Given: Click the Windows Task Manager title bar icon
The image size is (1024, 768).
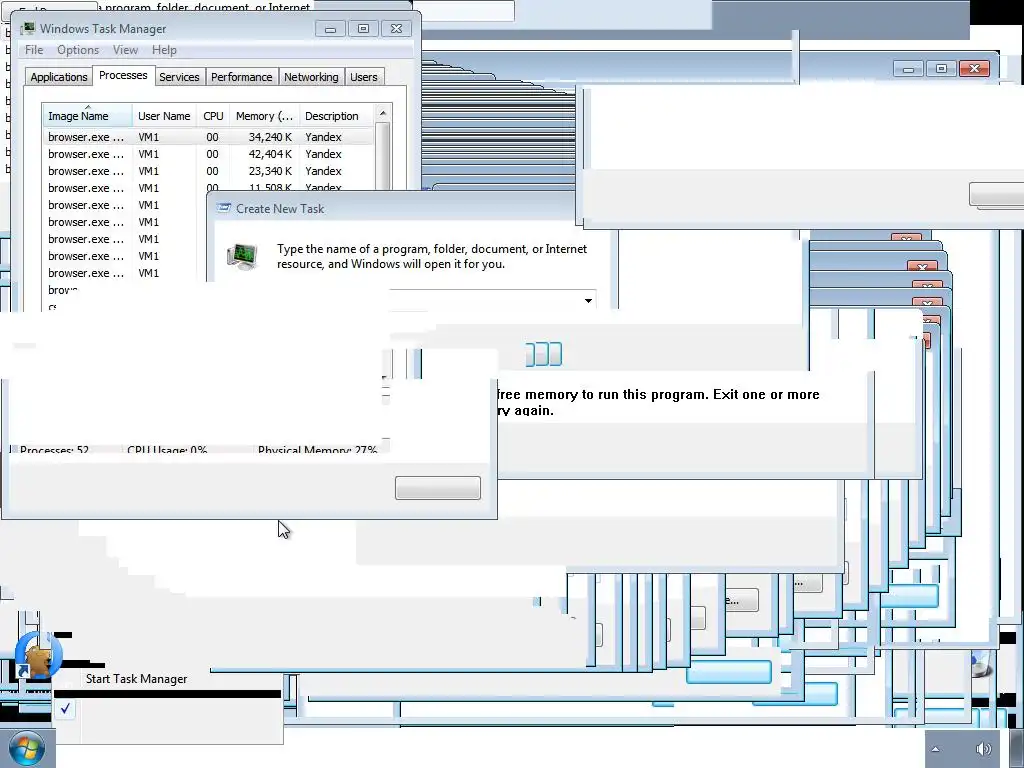Looking at the screenshot, I should 27,28.
